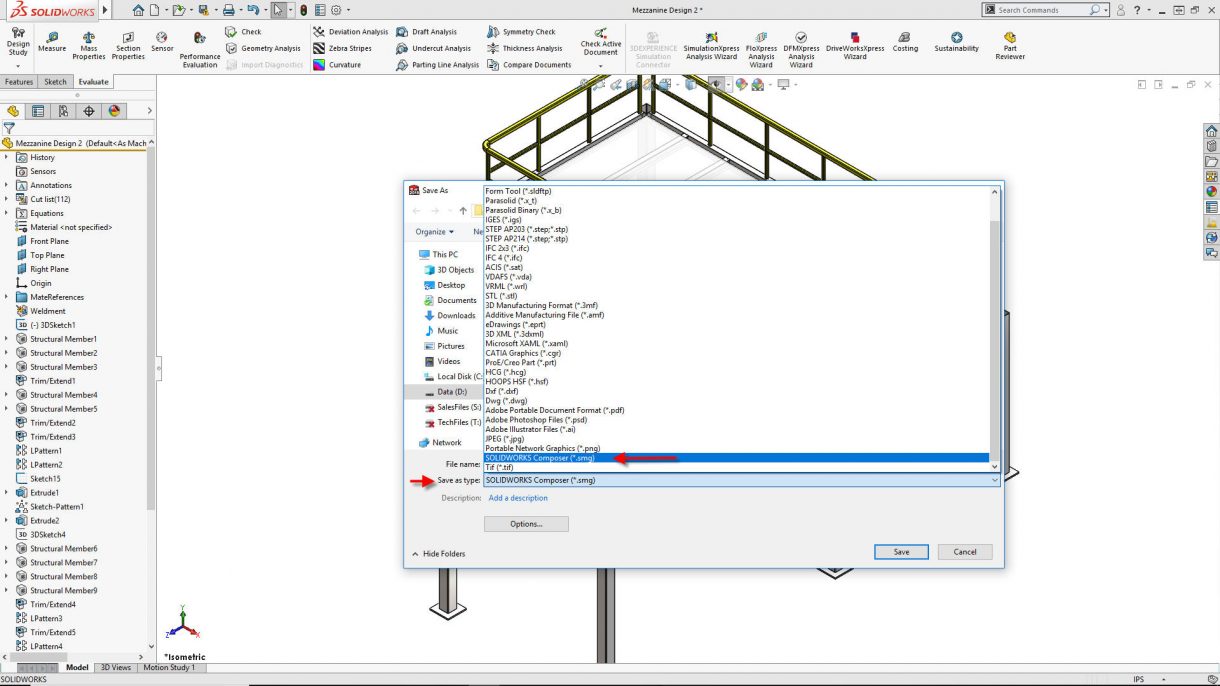1220x686 pixels.
Task: Open the Organize dropdown menu
Action: tap(435, 232)
